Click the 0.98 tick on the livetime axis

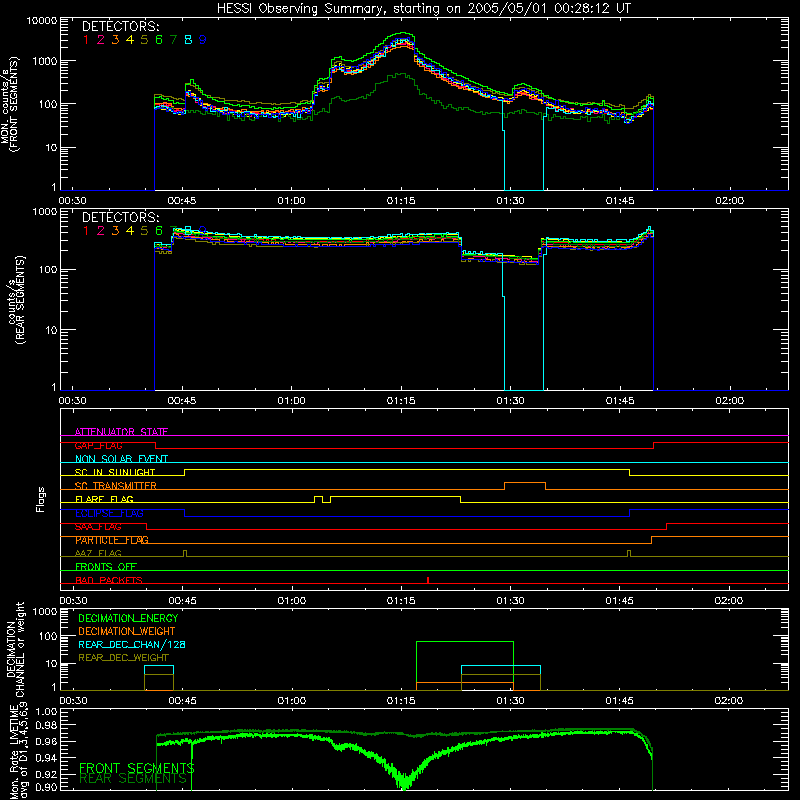(46, 726)
